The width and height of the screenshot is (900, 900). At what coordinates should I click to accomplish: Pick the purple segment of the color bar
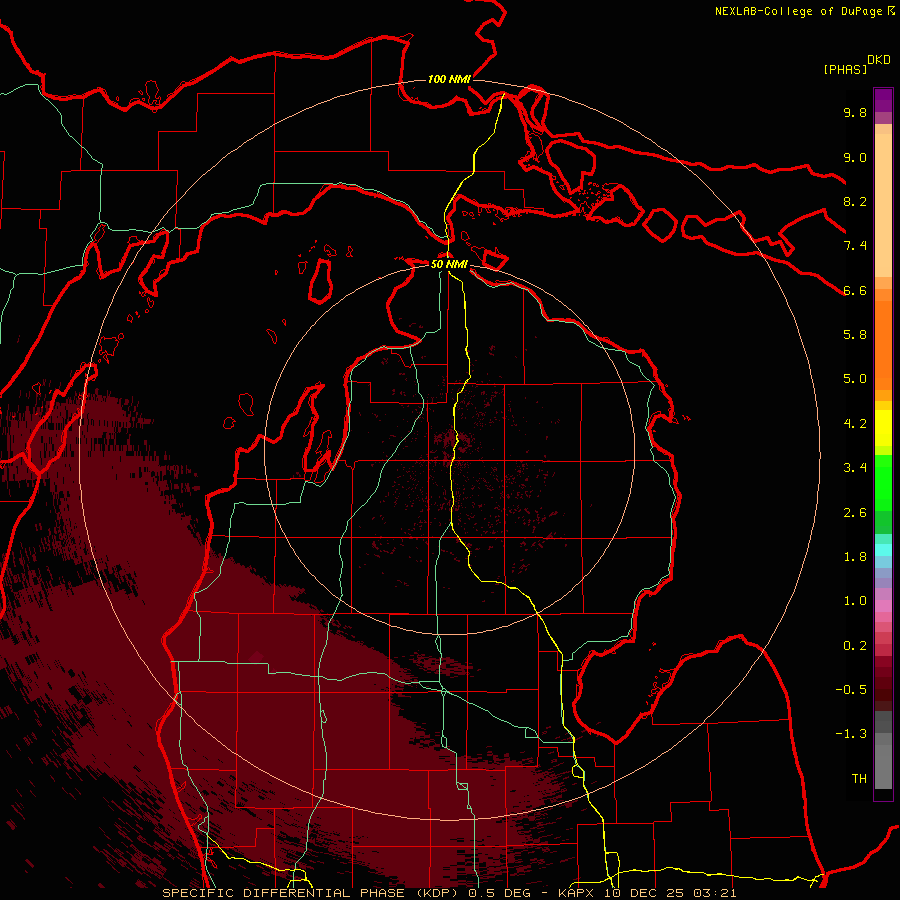883,100
